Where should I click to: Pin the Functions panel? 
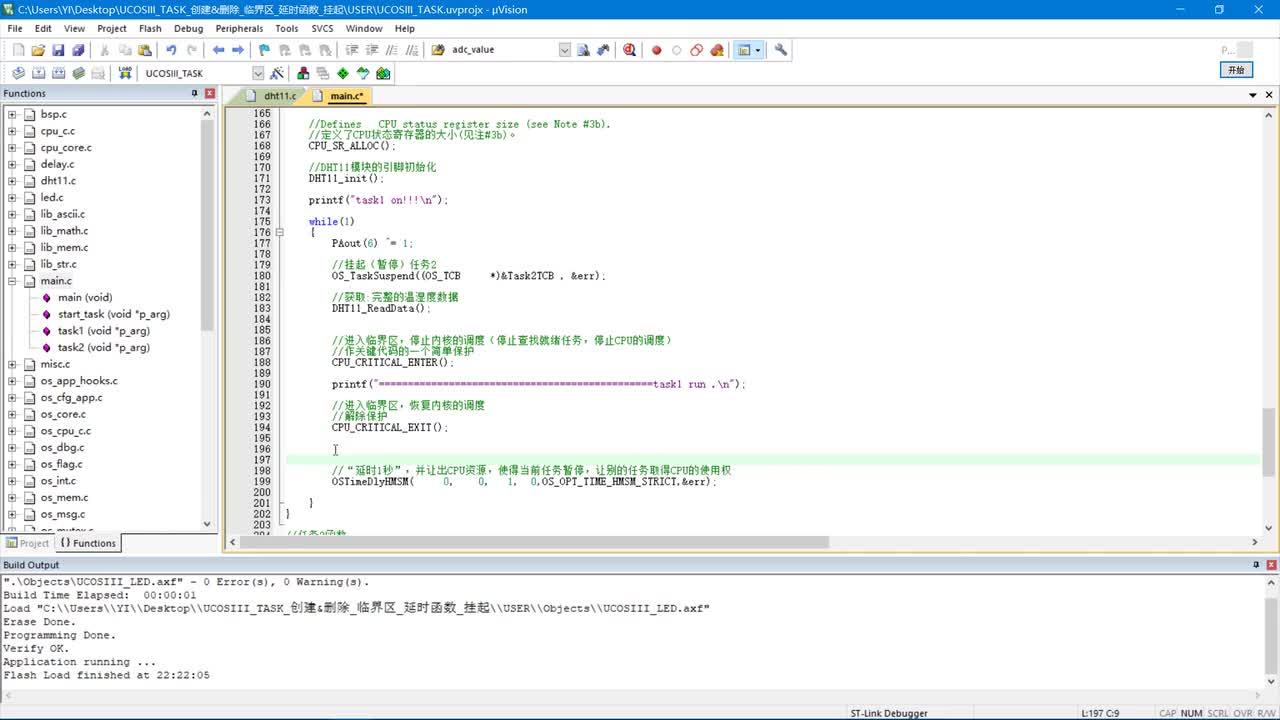195,93
